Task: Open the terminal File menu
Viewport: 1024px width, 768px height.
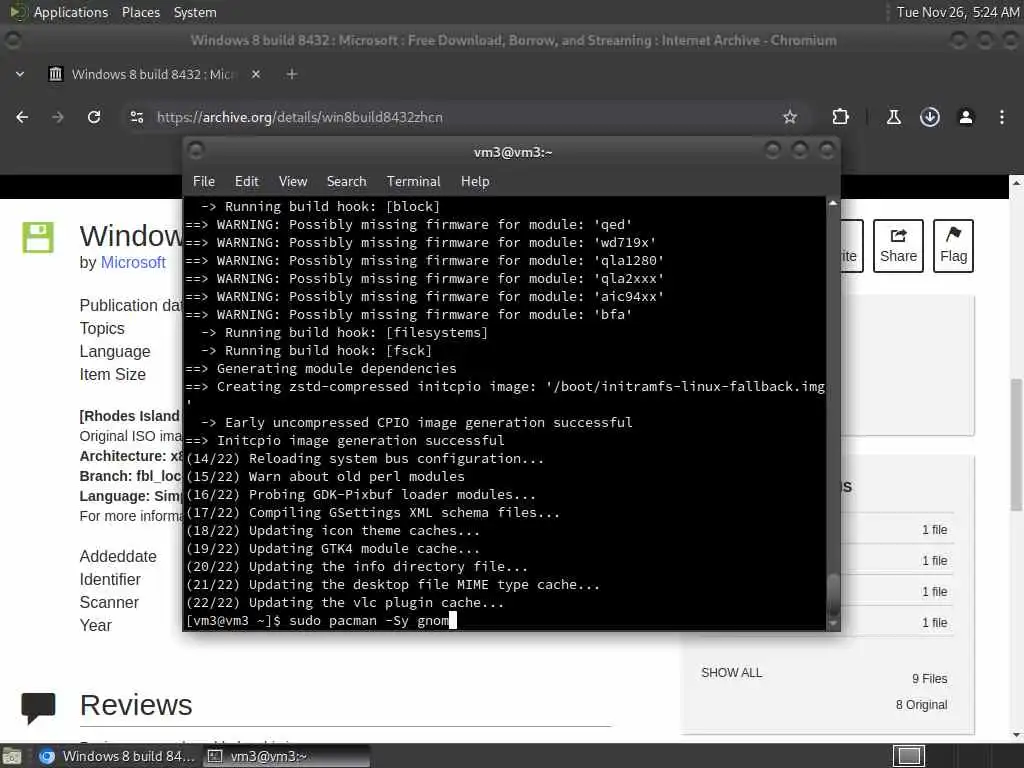Action: click(204, 182)
